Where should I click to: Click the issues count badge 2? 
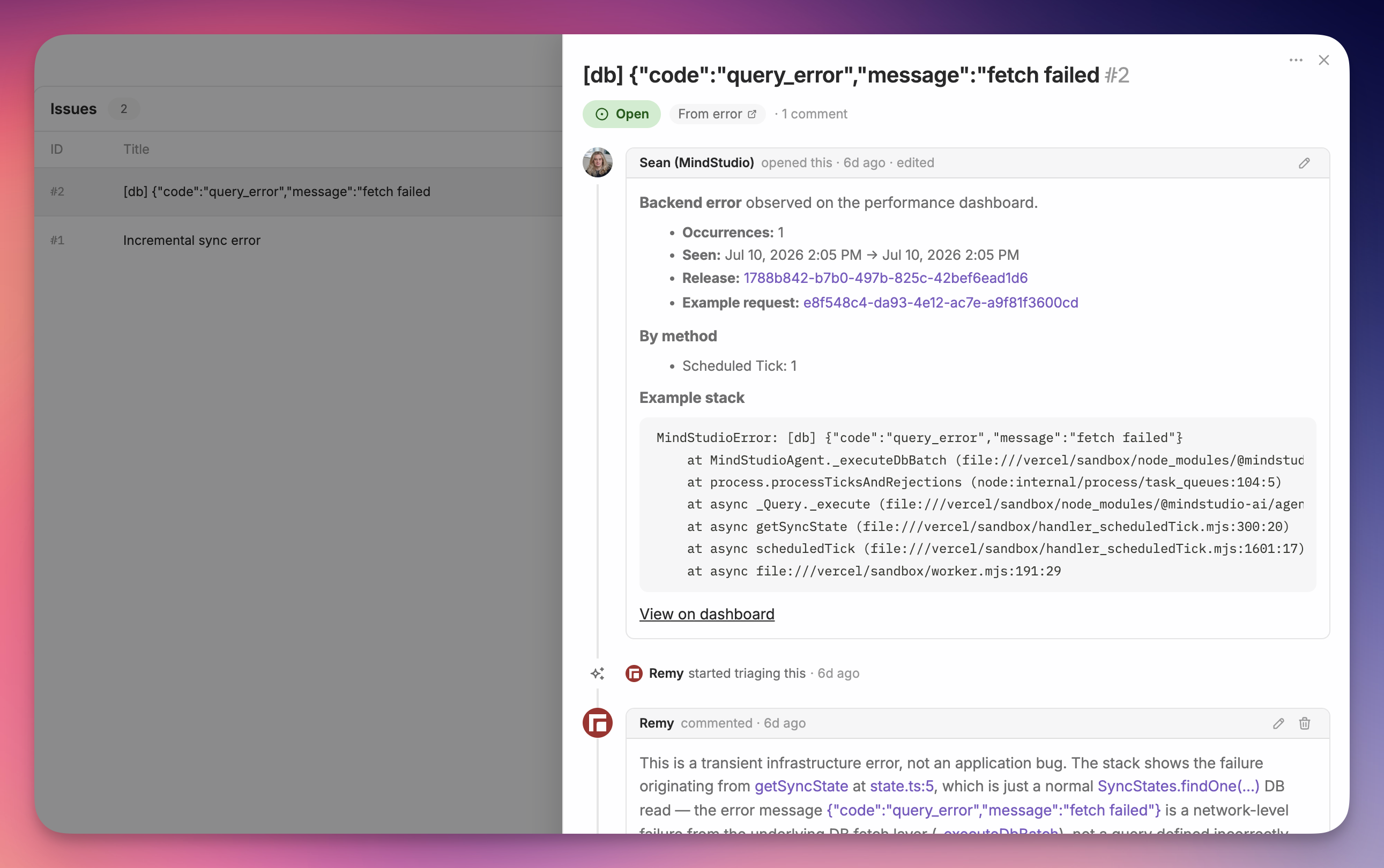tap(123, 109)
